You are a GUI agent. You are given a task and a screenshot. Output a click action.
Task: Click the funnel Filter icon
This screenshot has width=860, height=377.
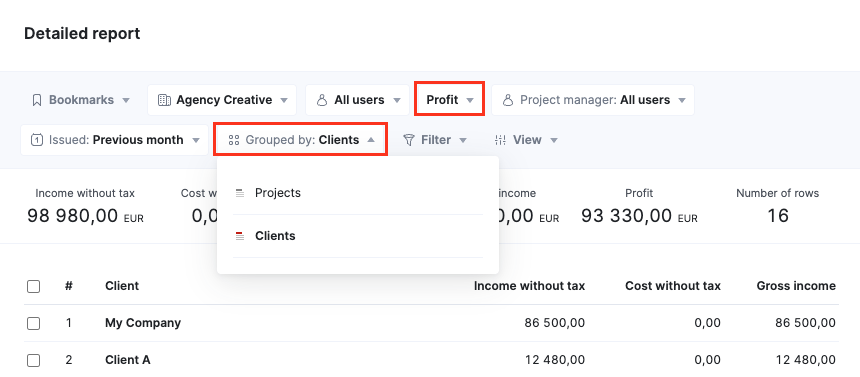409,140
